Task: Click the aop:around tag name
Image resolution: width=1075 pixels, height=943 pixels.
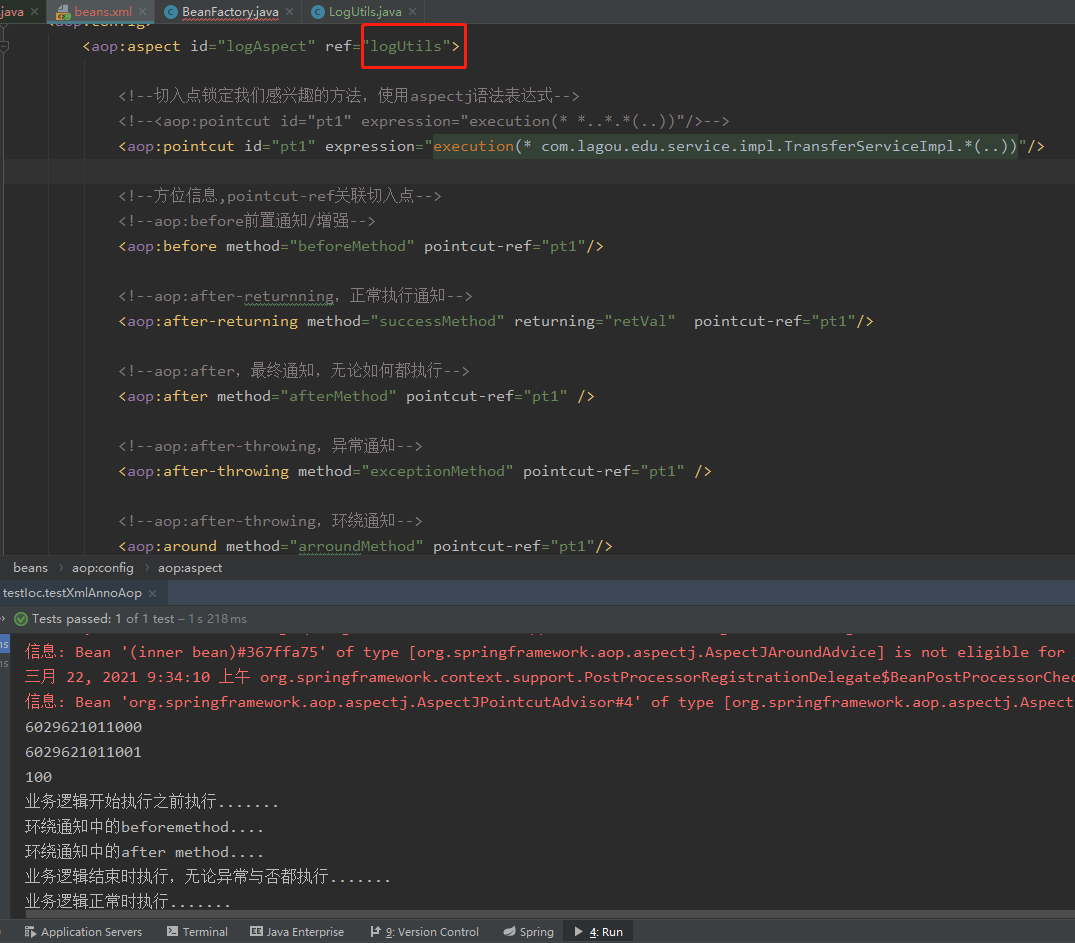Action: pos(172,547)
